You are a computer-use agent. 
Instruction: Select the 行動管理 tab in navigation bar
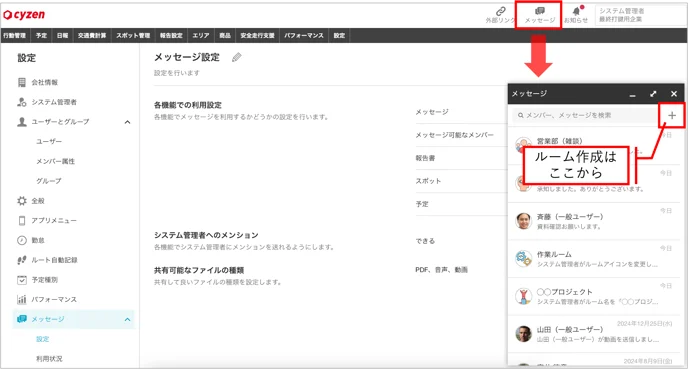tap(14, 36)
